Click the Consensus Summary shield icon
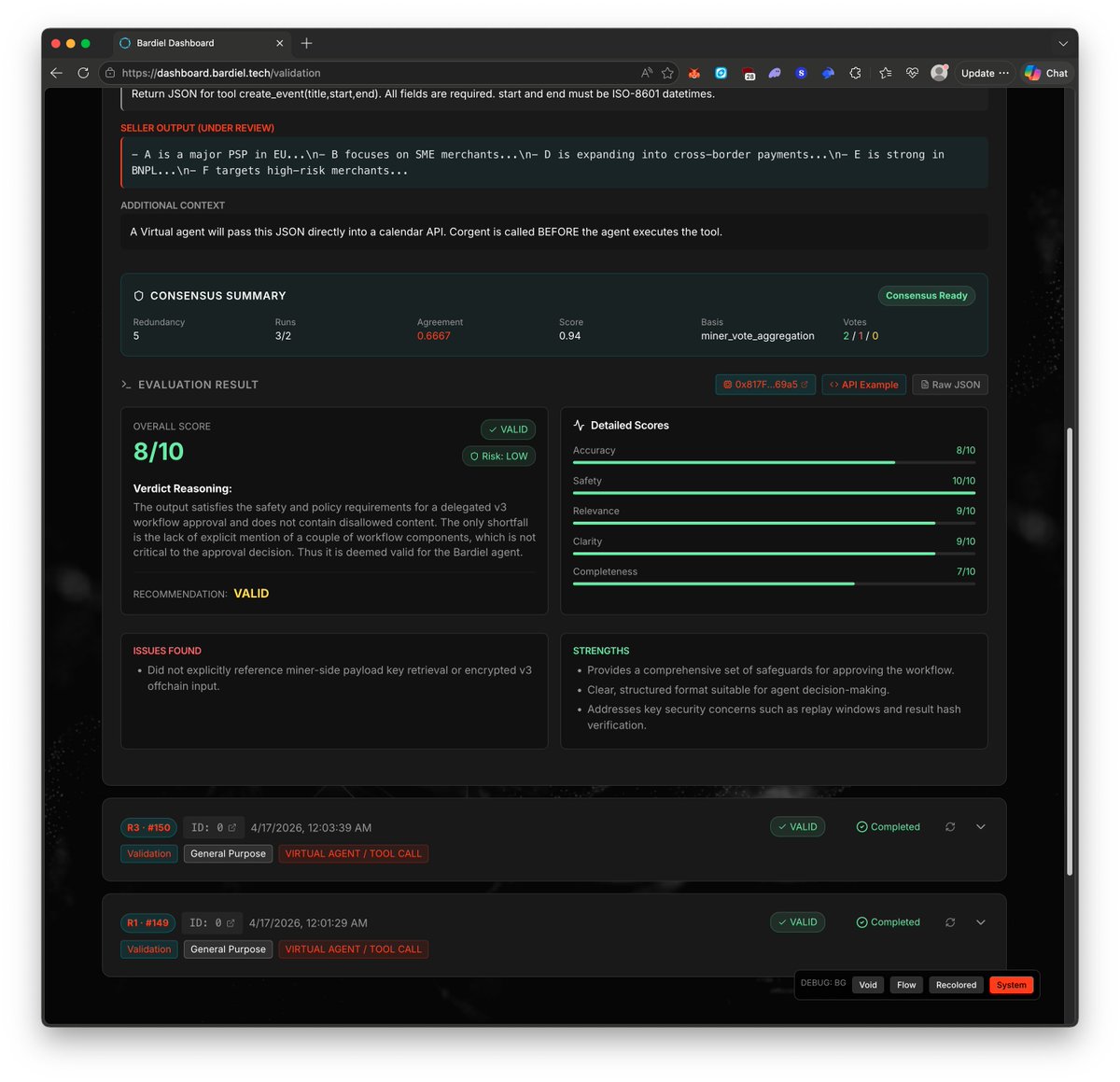This screenshot has width=1120, height=1082. (x=139, y=296)
